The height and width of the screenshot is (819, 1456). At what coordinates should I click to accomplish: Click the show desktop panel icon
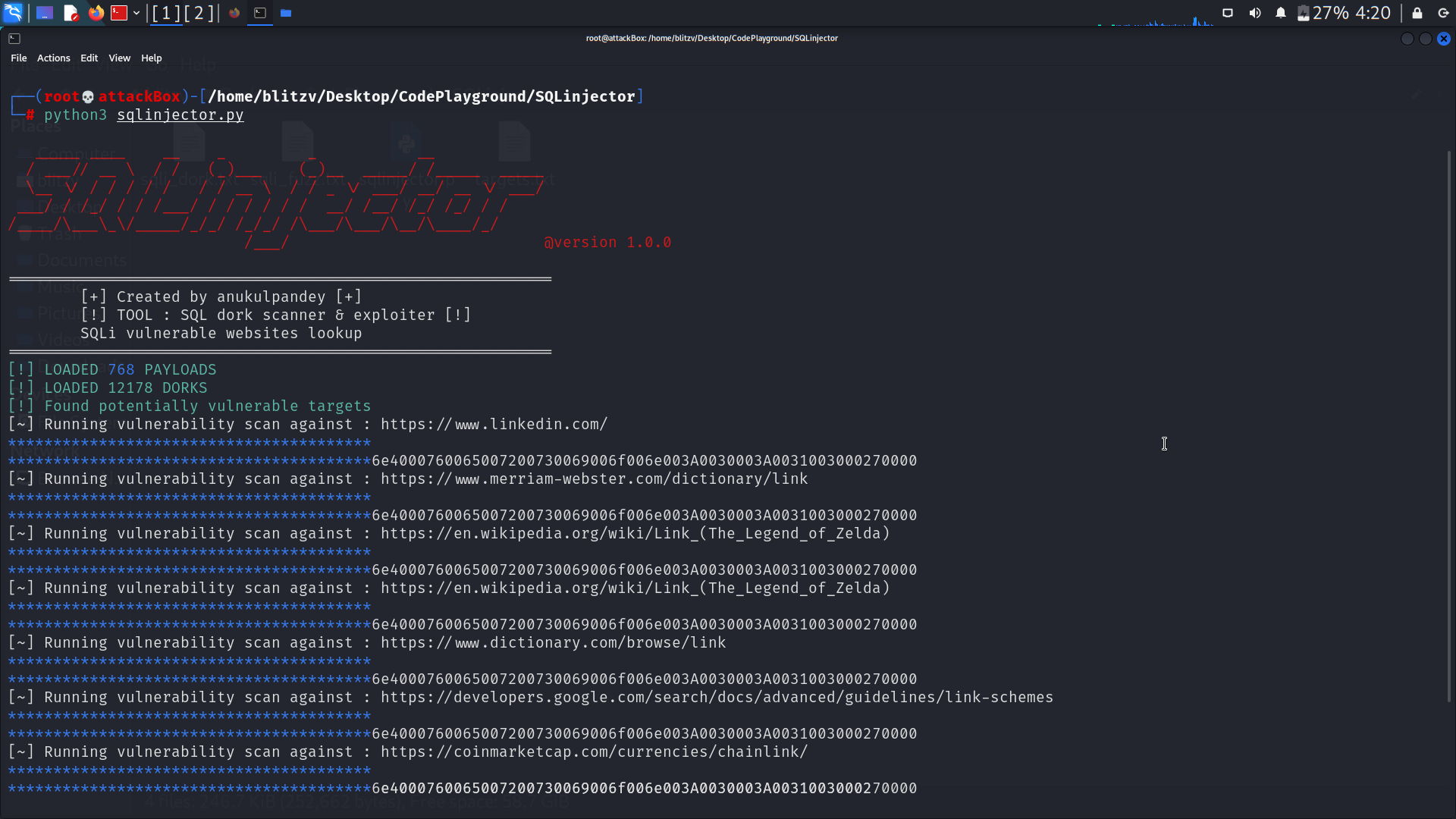pos(45,13)
